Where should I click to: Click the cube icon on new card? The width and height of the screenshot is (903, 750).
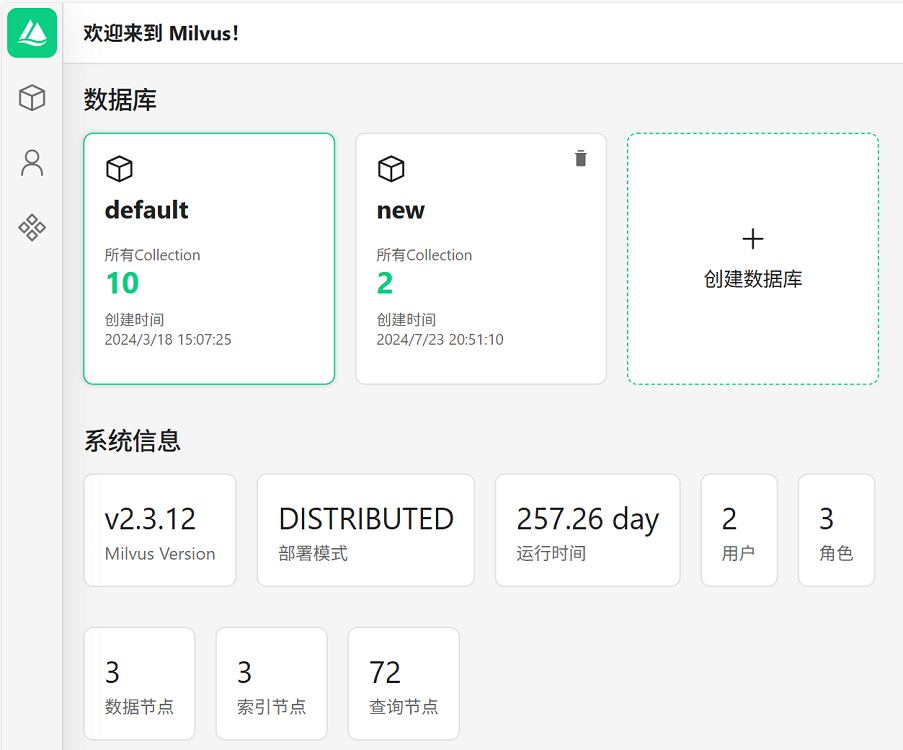(391, 169)
